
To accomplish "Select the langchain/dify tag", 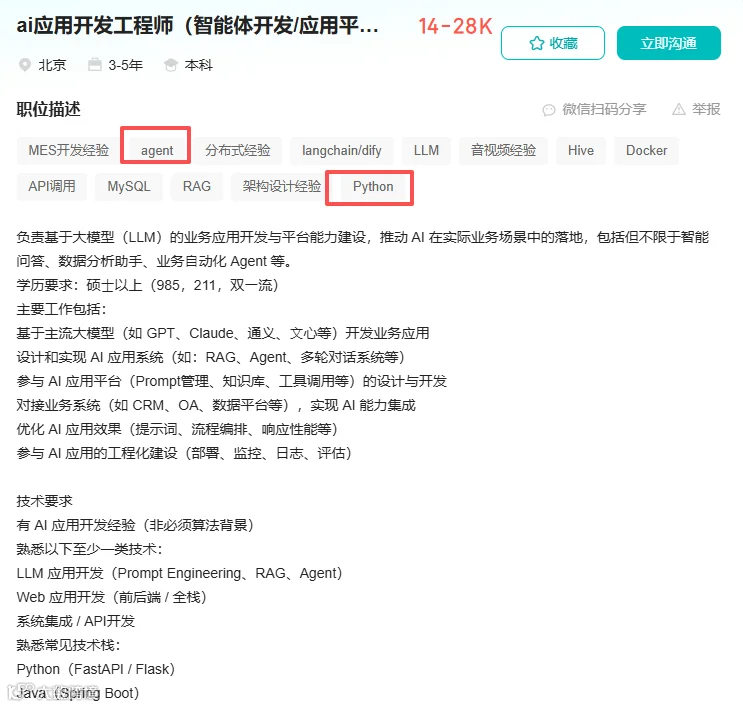I will pos(342,151).
